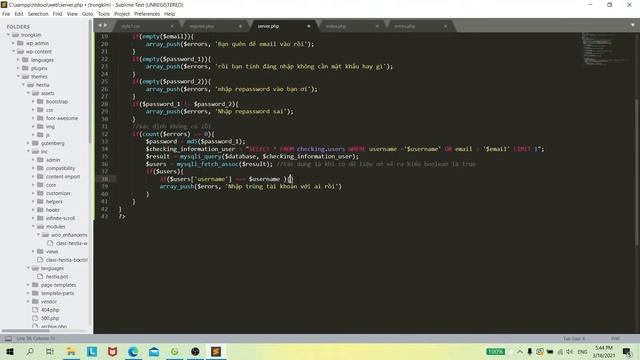Image resolution: width=640 pixels, height=360 pixels.
Task: Show hidden system tray icons
Action: click(x=520, y=351)
